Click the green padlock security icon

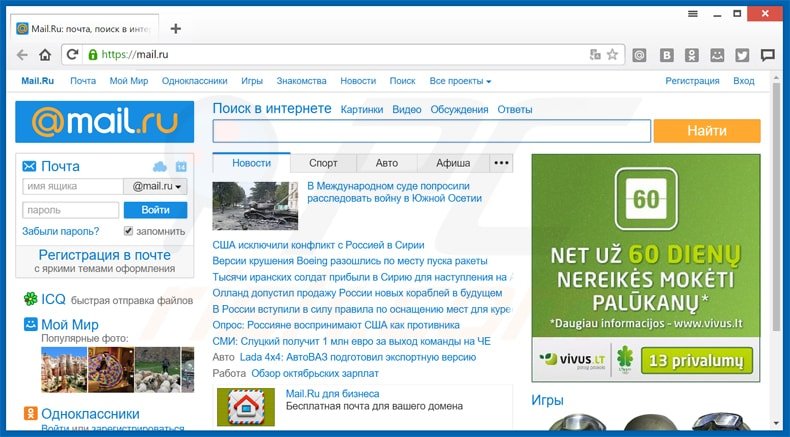[x=93, y=54]
